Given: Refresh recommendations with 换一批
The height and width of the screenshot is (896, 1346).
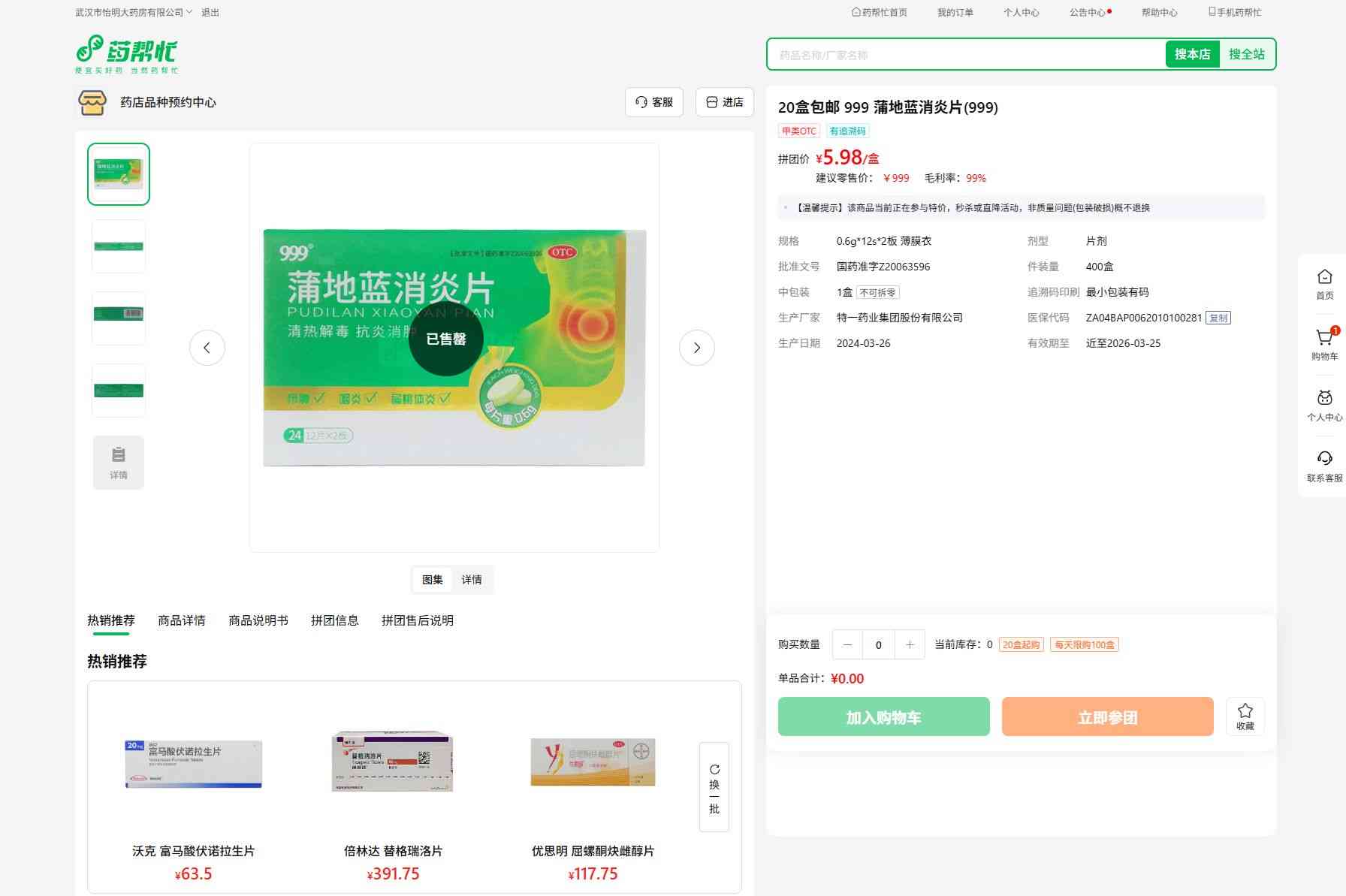Looking at the screenshot, I should point(714,787).
